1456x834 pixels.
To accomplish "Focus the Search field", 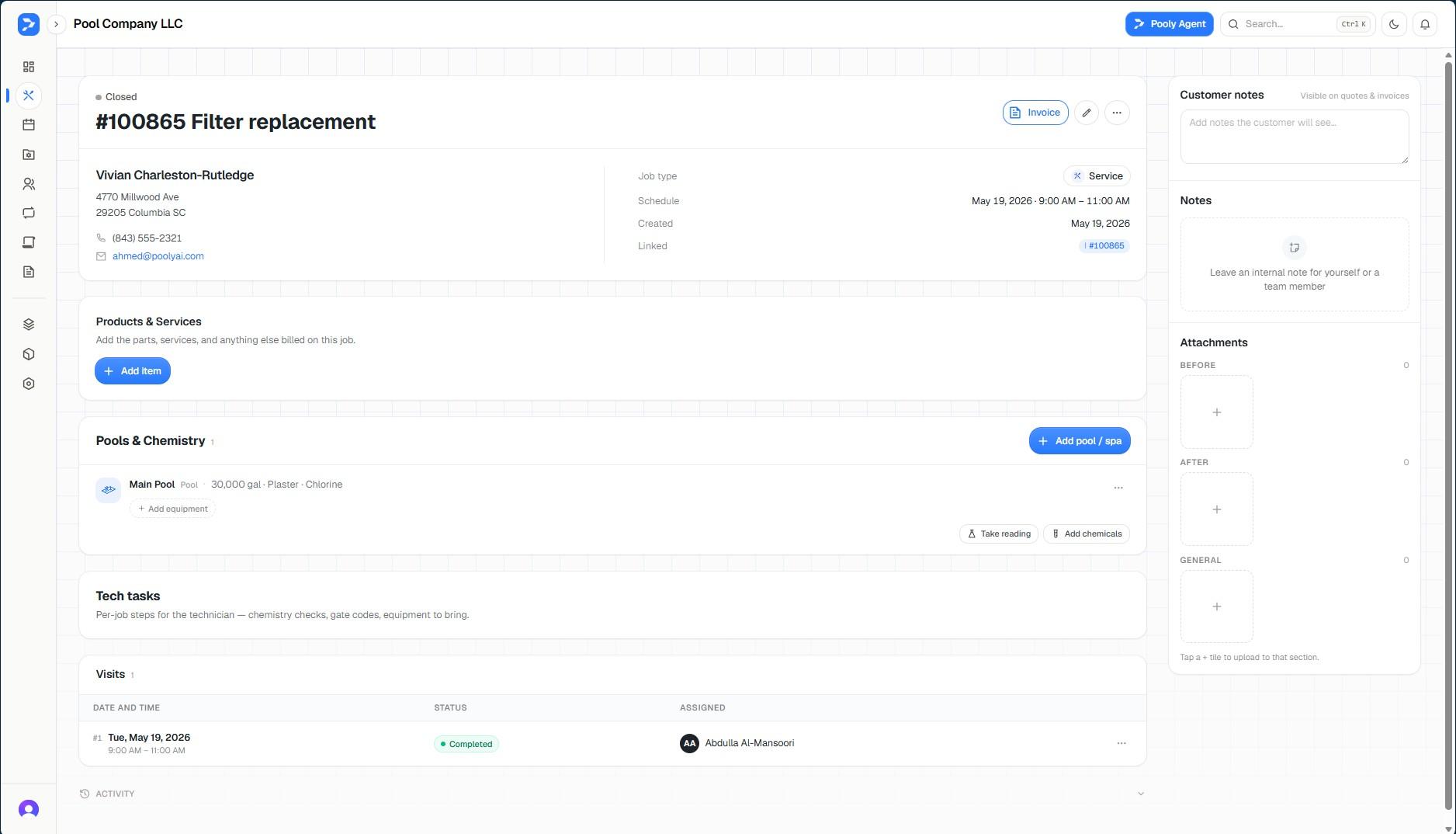I will tap(1298, 24).
